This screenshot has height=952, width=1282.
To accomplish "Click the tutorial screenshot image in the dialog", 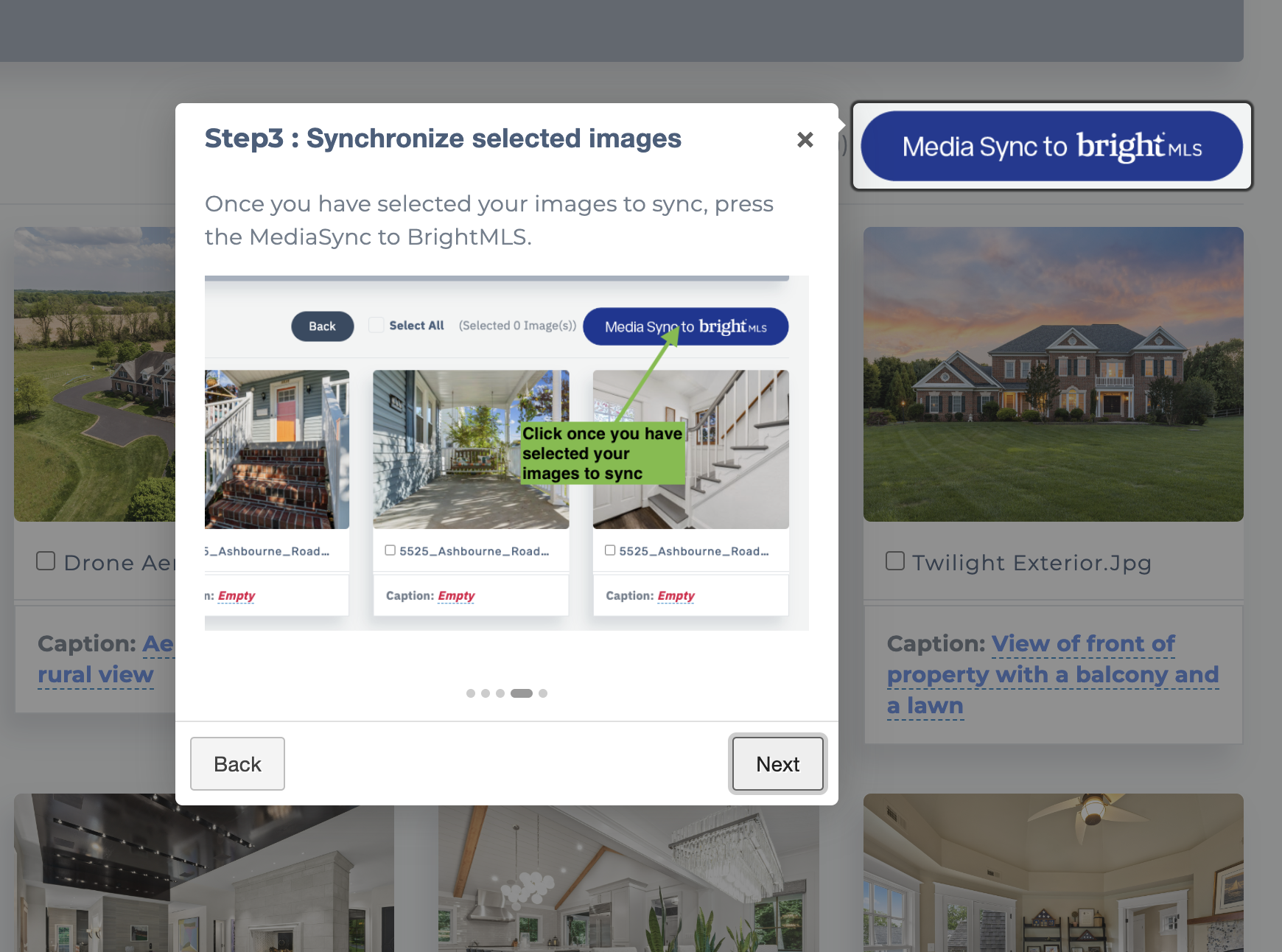I will pos(507,453).
